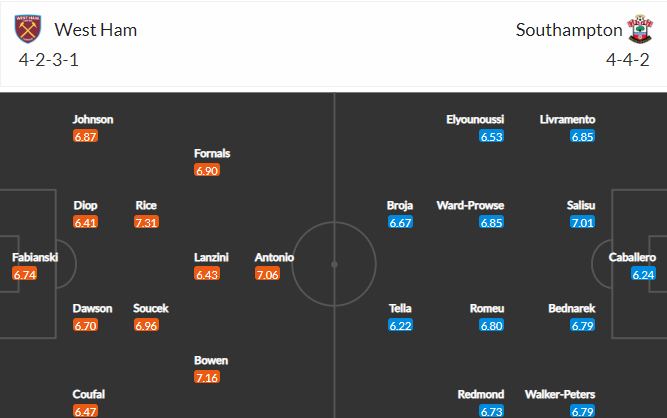Select Caballero's 6.24 rating badge
This screenshot has height=418, width=667.
[x=643, y=274]
